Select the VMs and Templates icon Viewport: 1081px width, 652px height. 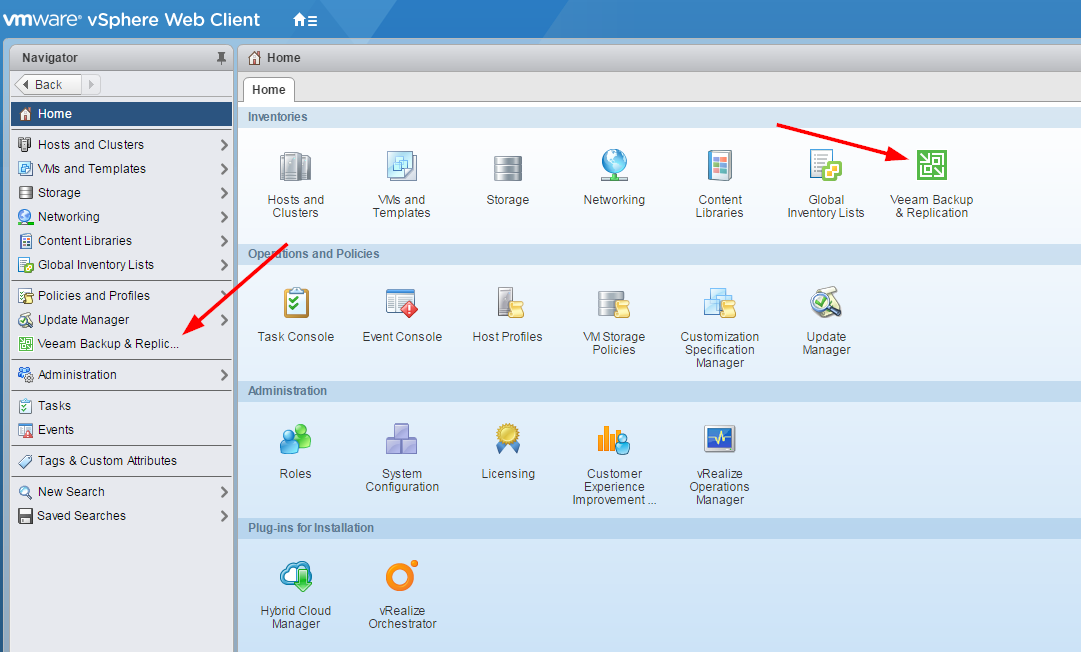401,165
